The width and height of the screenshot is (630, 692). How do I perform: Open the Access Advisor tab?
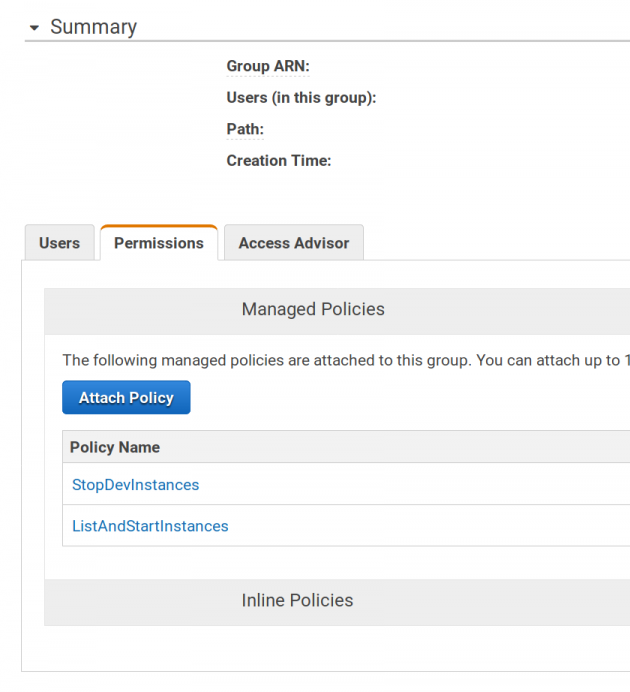click(x=294, y=243)
